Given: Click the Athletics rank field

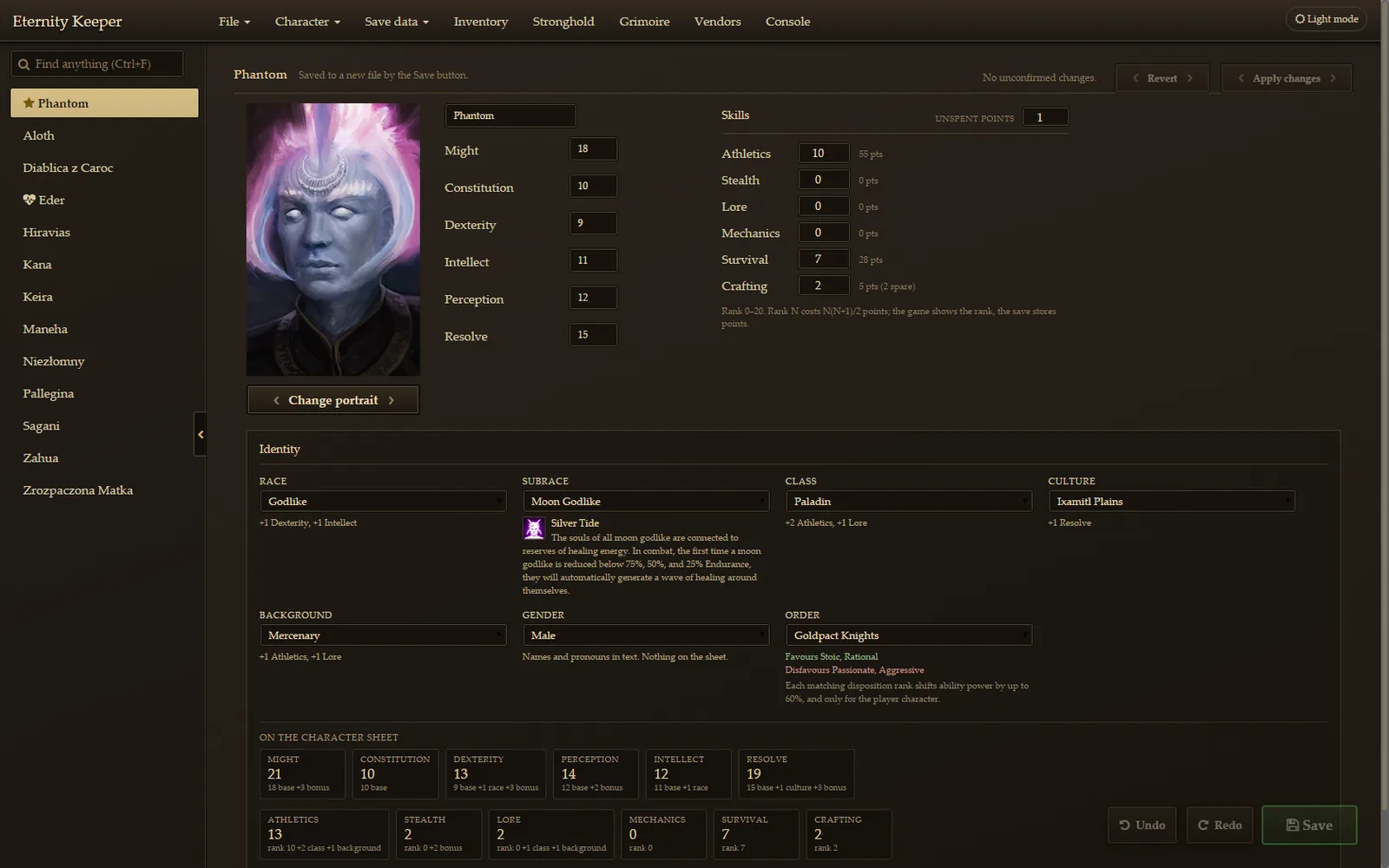Looking at the screenshot, I should 824,153.
